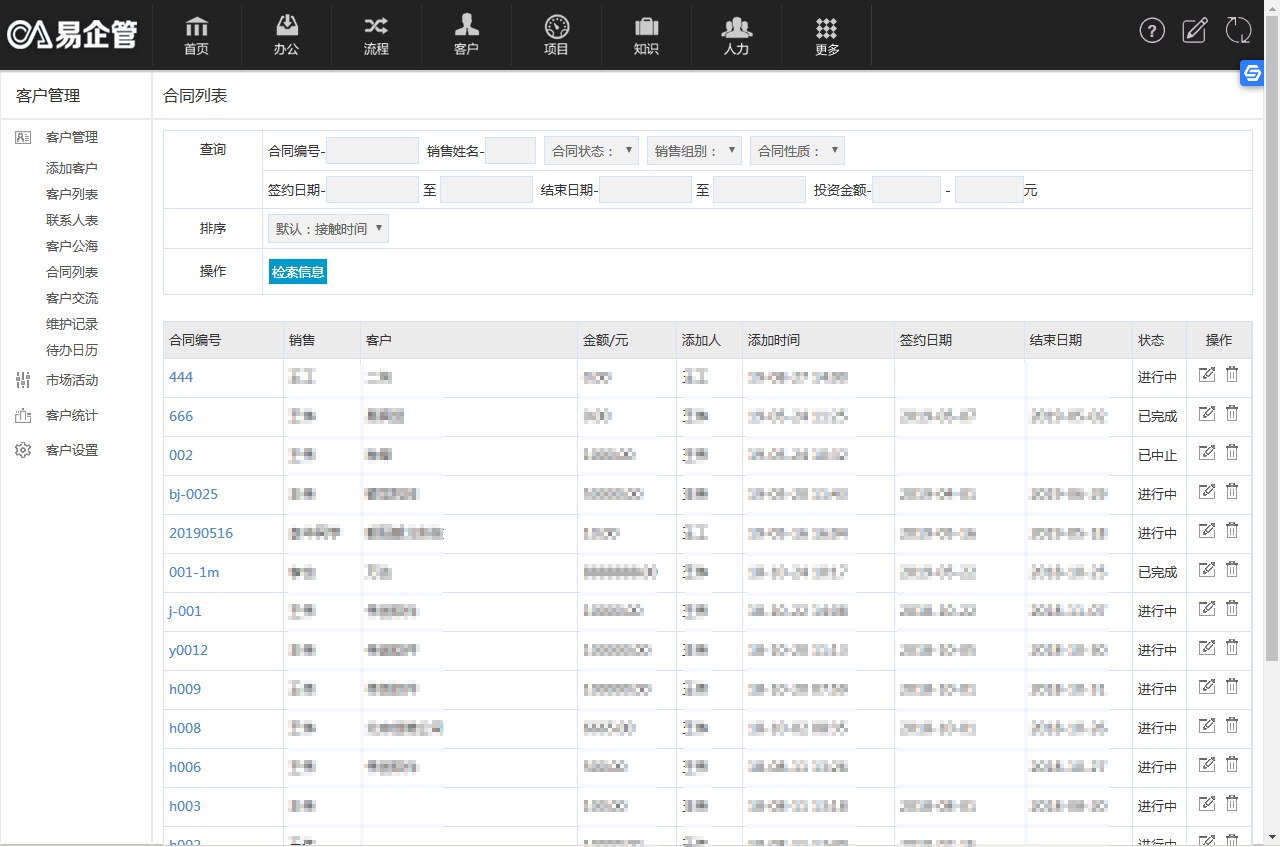Image resolution: width=1280 pixels, height=847 pixels.
Task: Go to 维护记录 in sidebar
Action: pyautogui.click(x=72, y=324)
